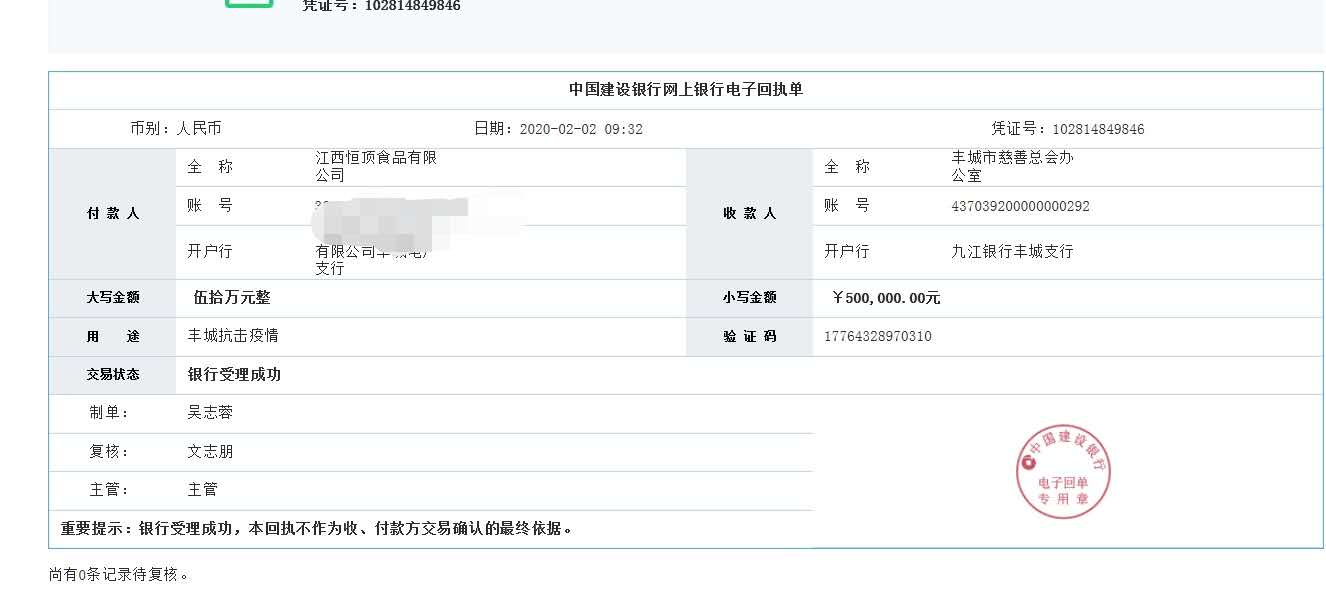Click the 制单 label
Viewport: 1326px width, 603px height.
[109, 412]
